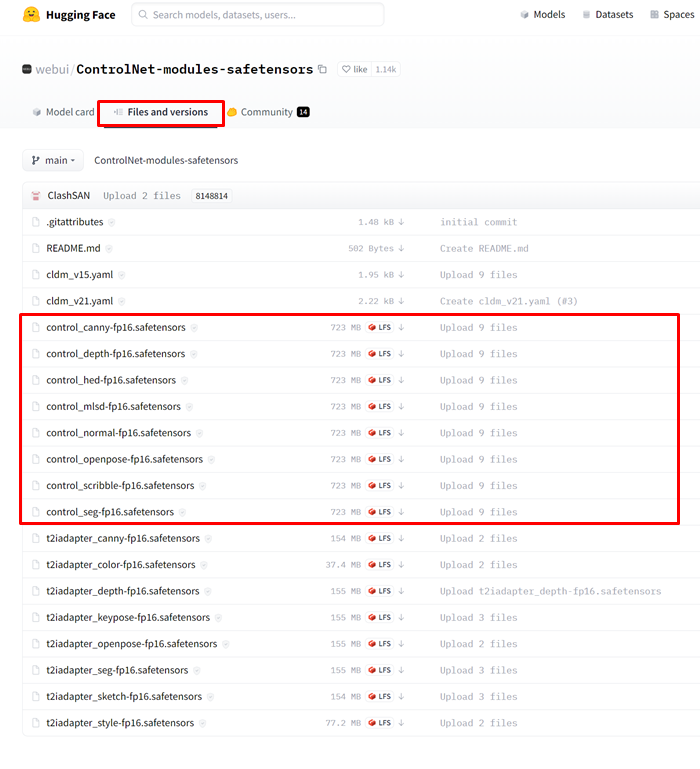This screenshot has width=700, height=769.
Task: Open control_scribble-fp16.safetensors file page
Action: coord(120,486)
